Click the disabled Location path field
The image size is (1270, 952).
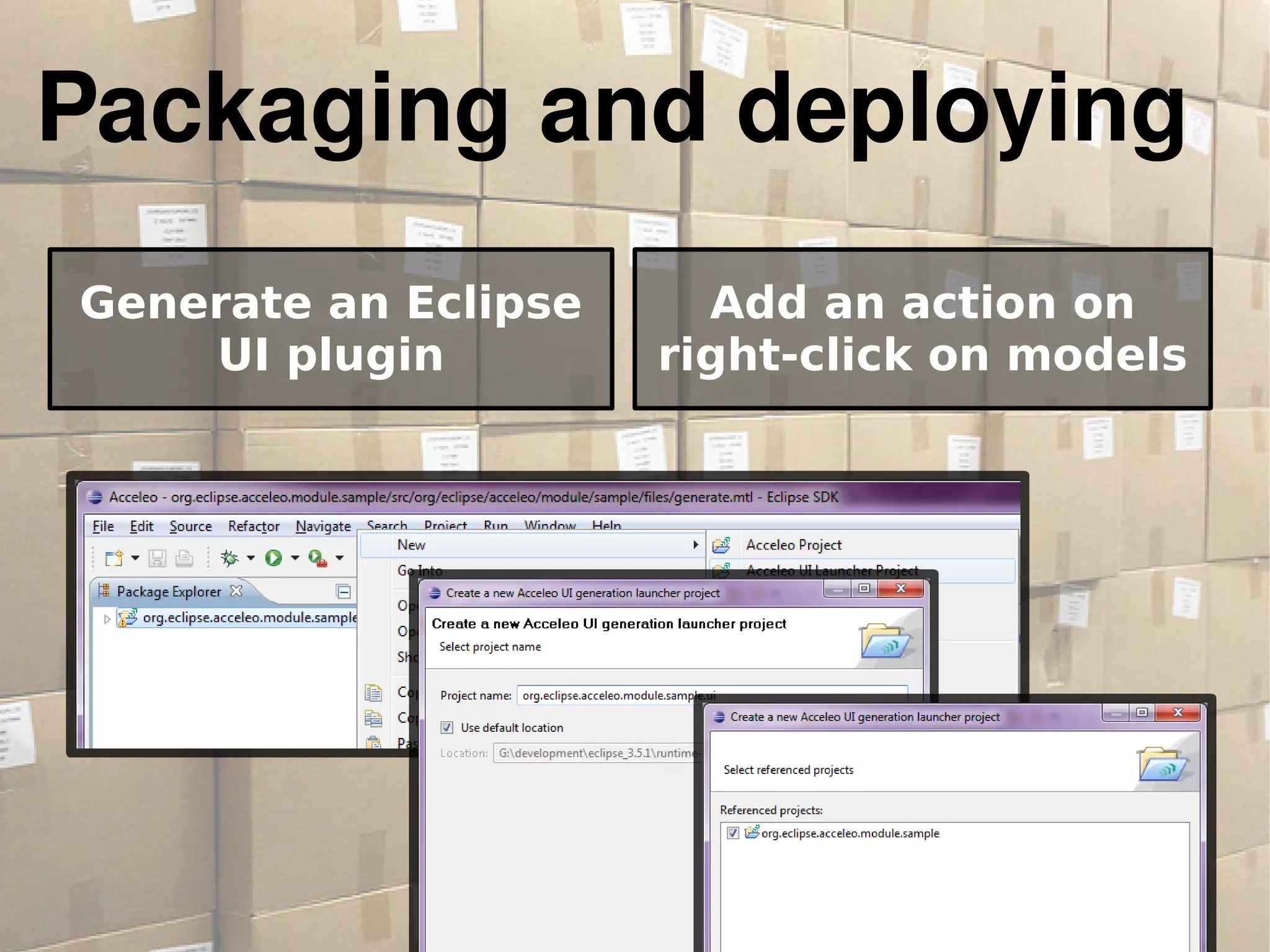pos(598,753)
